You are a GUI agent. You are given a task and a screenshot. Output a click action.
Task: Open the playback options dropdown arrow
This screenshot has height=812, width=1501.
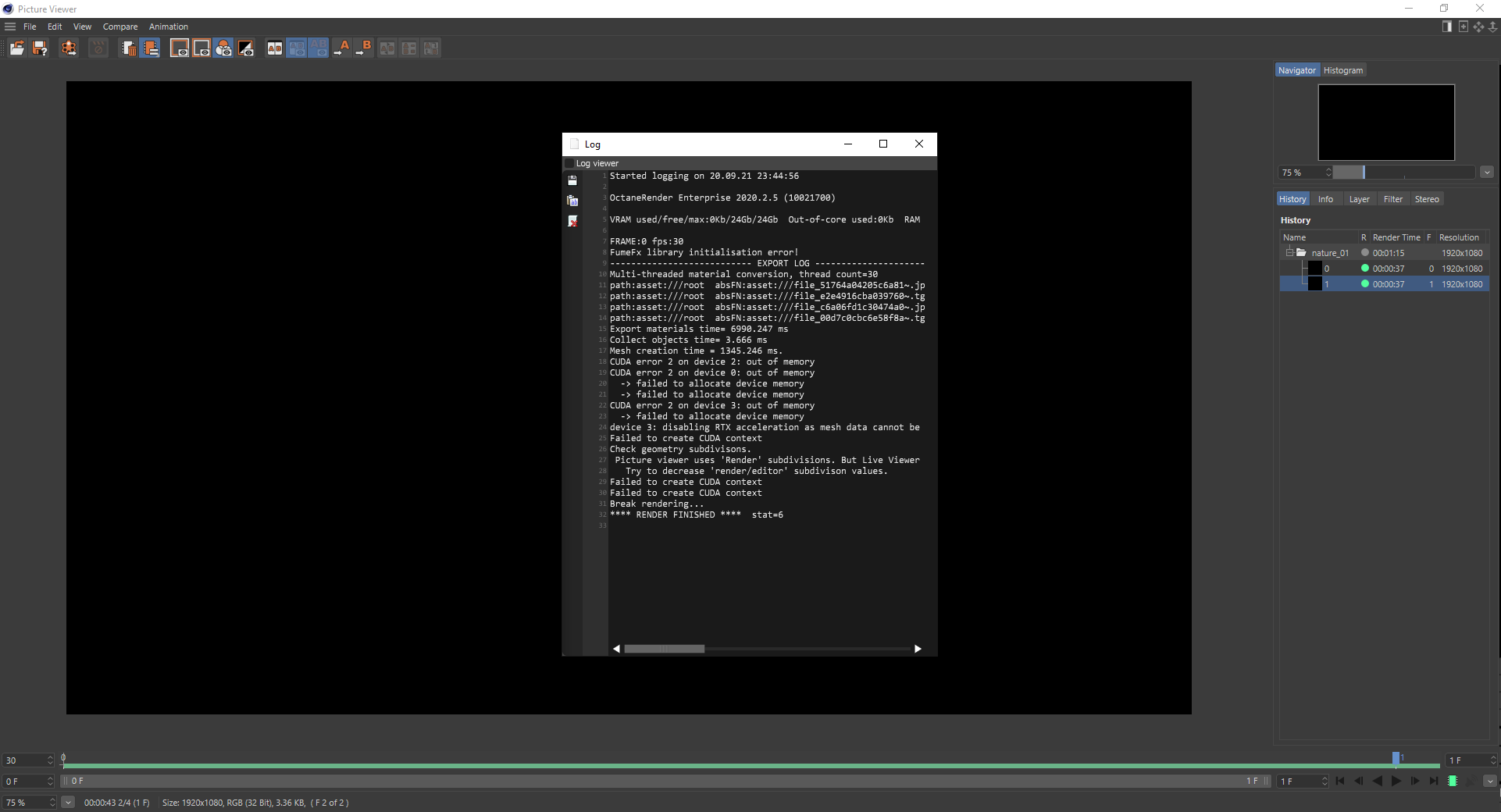point(1490,781)
